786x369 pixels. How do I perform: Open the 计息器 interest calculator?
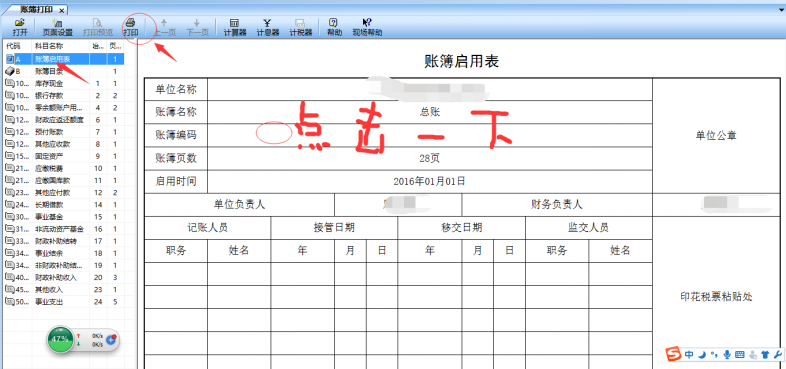[x=268, y=28]
